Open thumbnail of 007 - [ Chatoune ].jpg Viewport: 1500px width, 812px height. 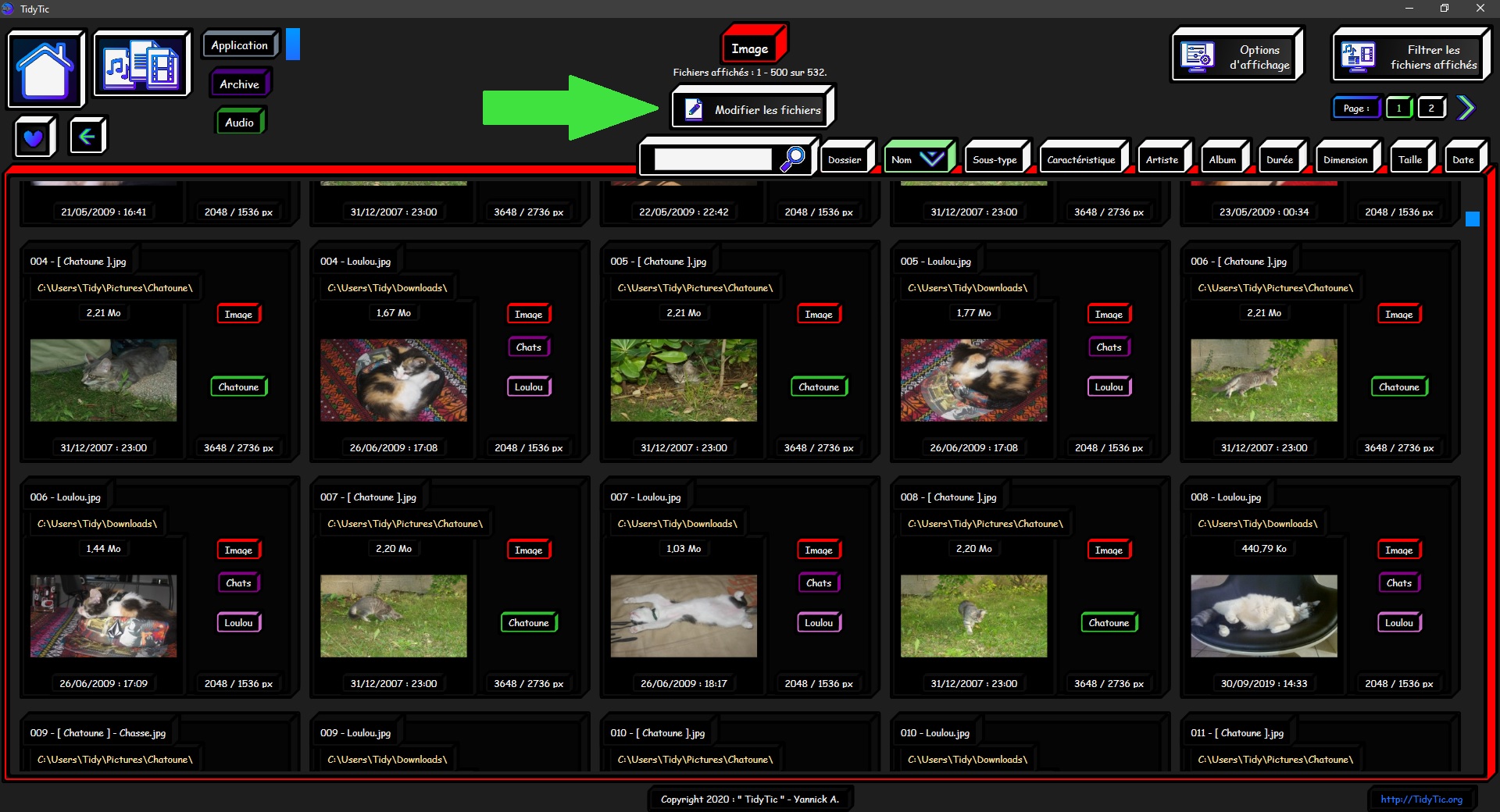(394, 616)
